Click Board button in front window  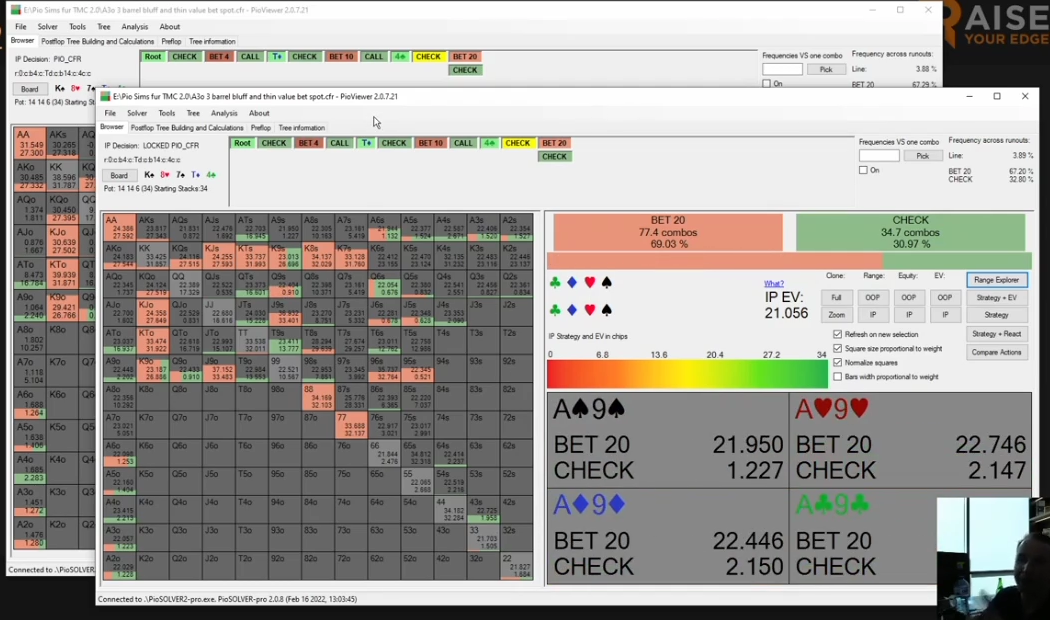(x=119, y=175)
